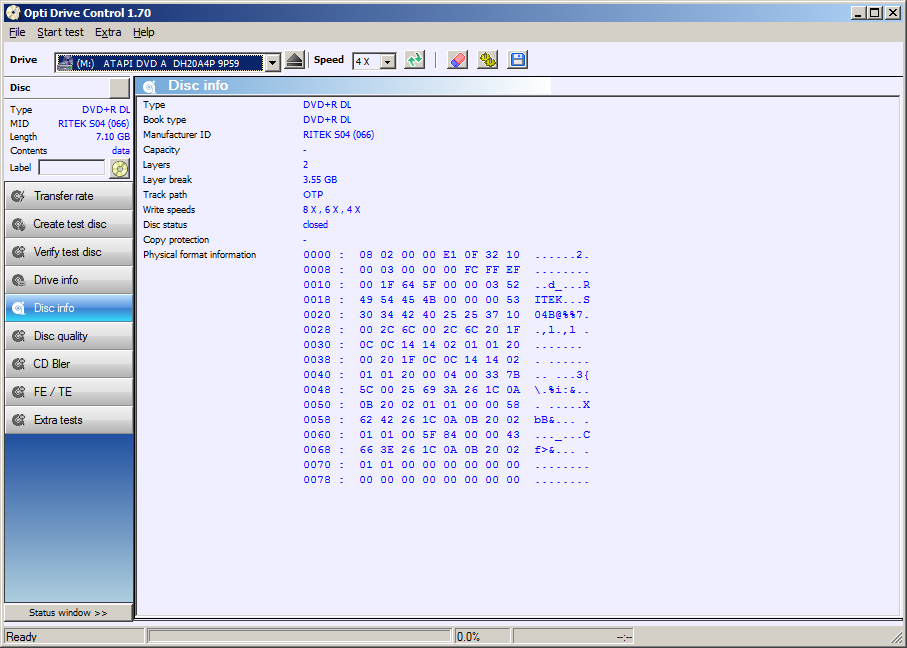The width and height of the screenshot is (907, 648).
Task: Switch to the Transfer rate panel
Action: [69, 196]
